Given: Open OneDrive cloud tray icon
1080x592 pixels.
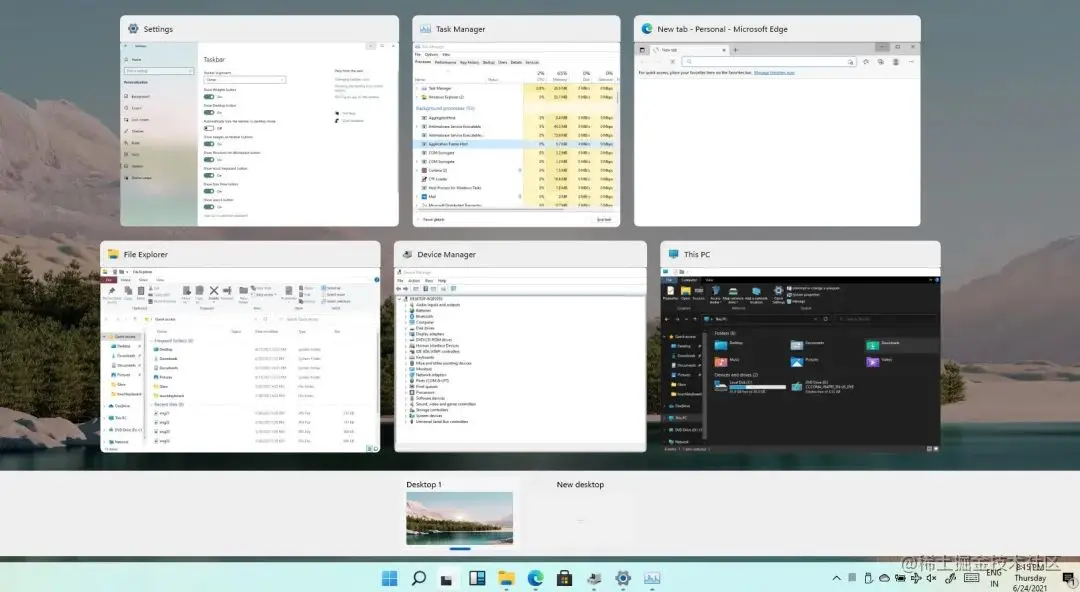Looking at the screenshot, I should point(884,578).
